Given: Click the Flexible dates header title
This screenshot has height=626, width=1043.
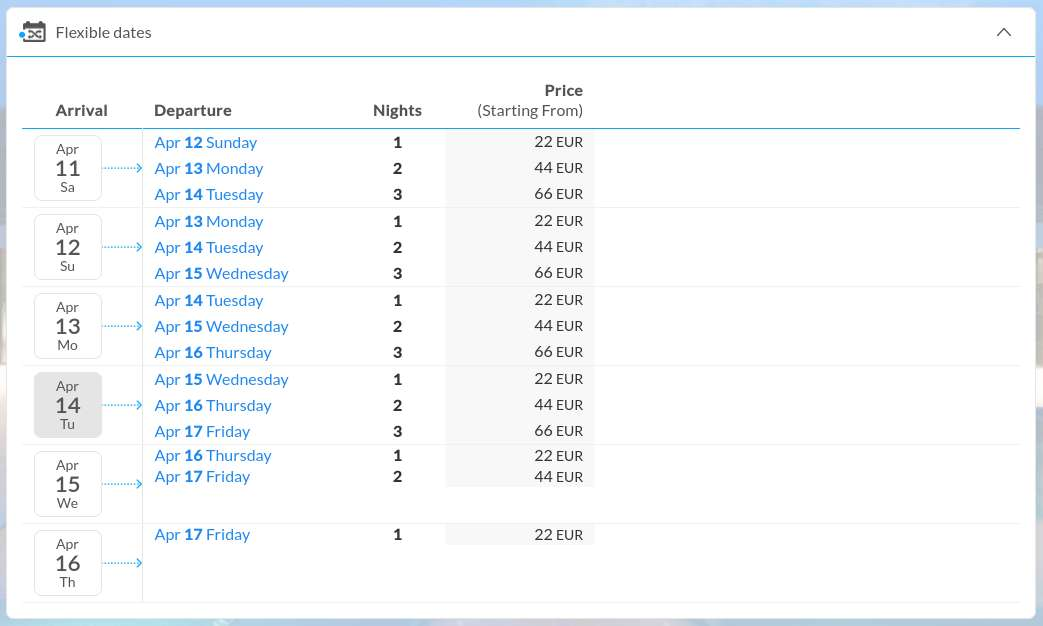Looking at the screenshot, I should click(x=104, y=32).
